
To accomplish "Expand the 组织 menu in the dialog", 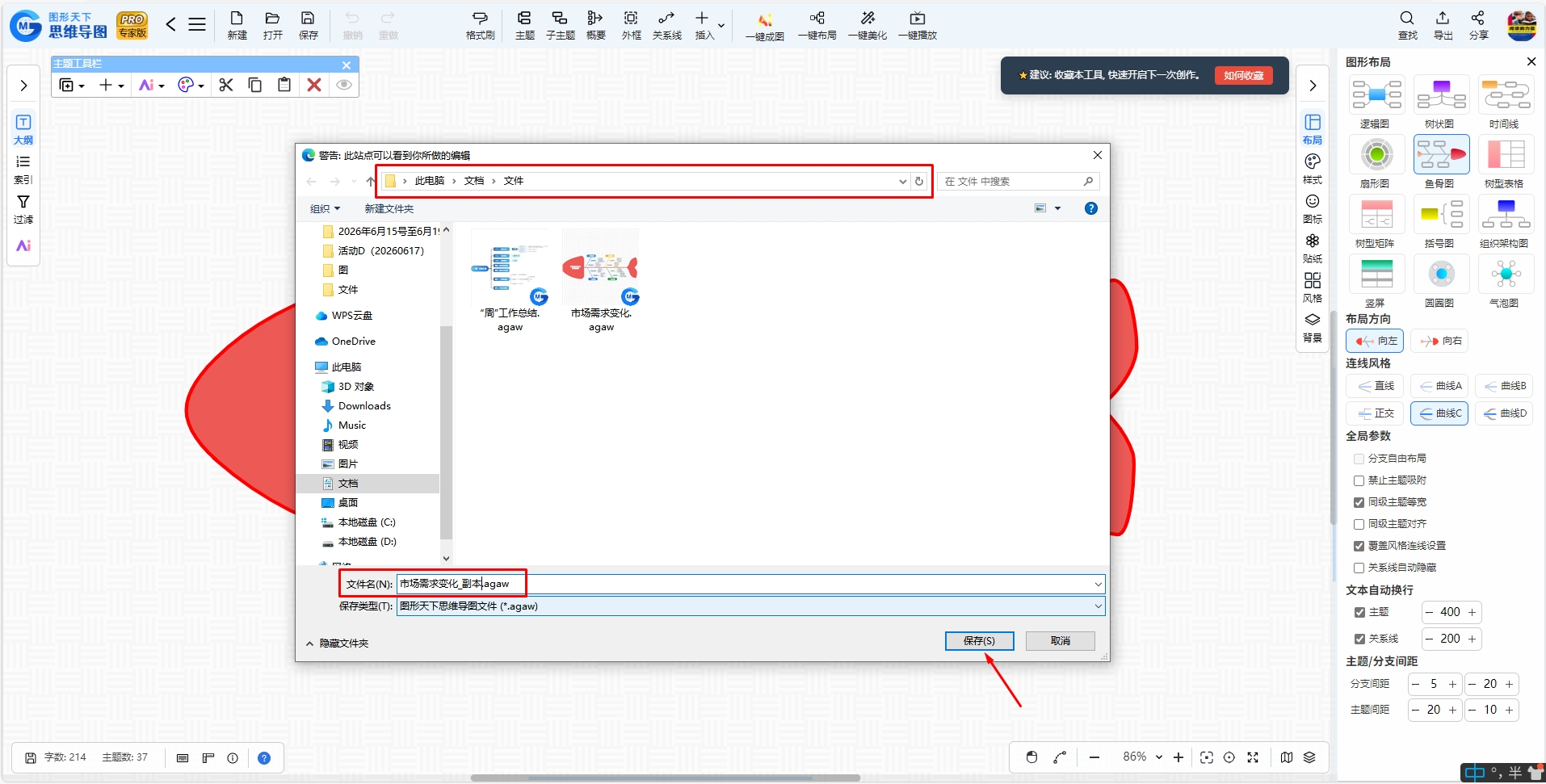I will tap(326, 209).
